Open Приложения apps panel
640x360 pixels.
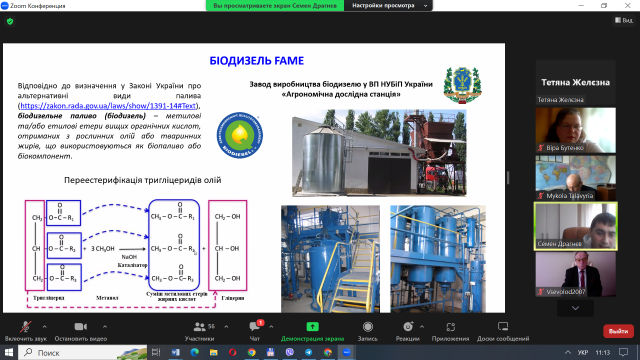tap(450, 331)
